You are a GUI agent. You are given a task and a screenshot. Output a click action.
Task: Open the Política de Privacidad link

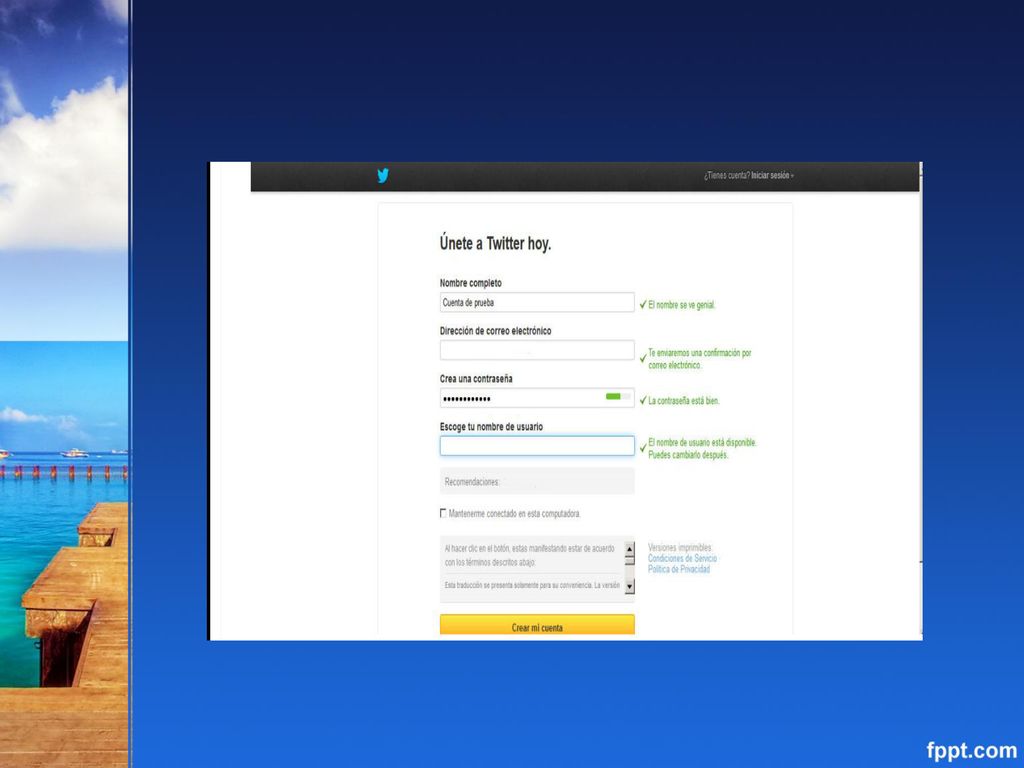pyautogui.click(x=679, y=569)
